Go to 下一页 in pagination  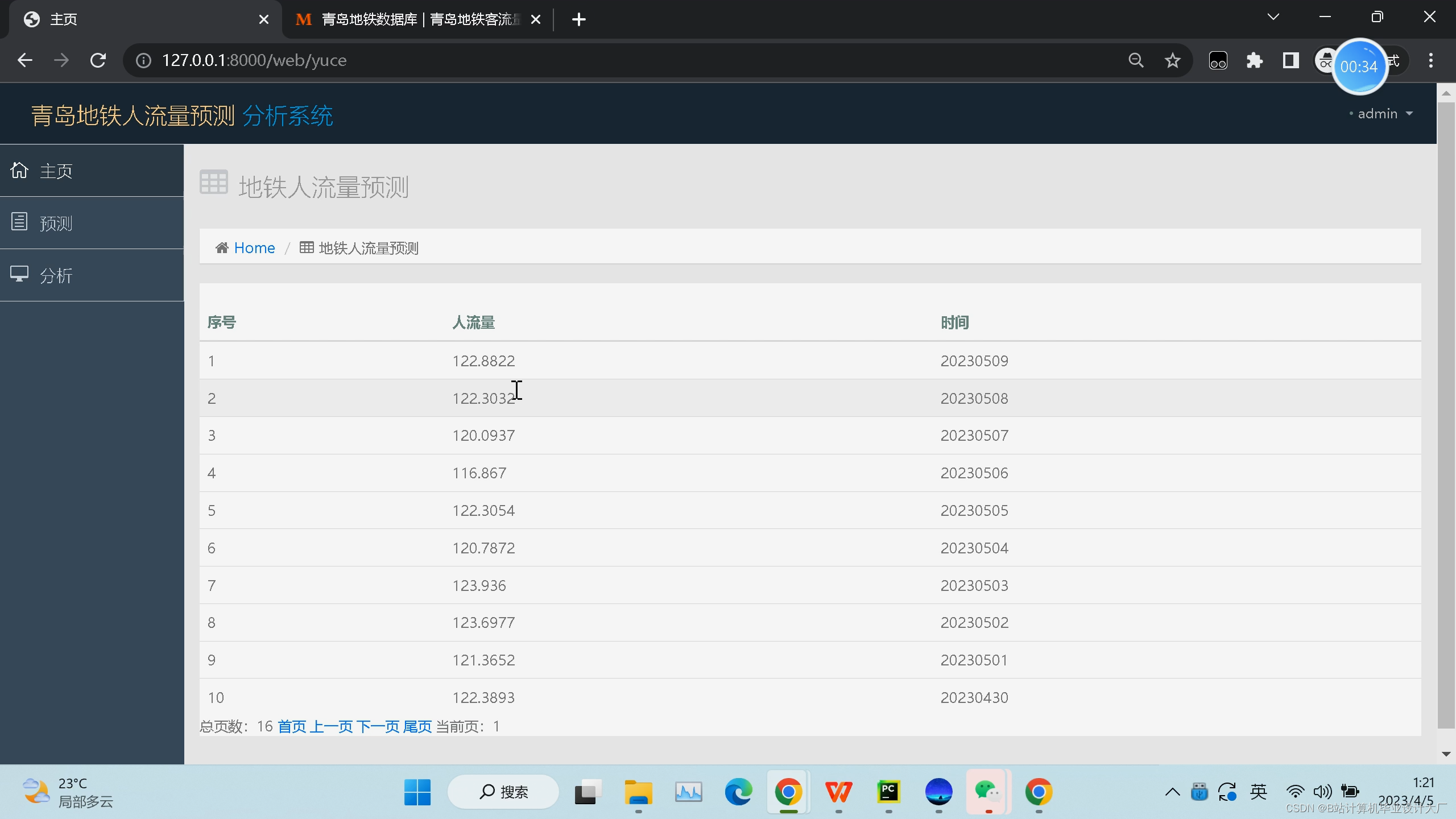click(x=378, y=726)
